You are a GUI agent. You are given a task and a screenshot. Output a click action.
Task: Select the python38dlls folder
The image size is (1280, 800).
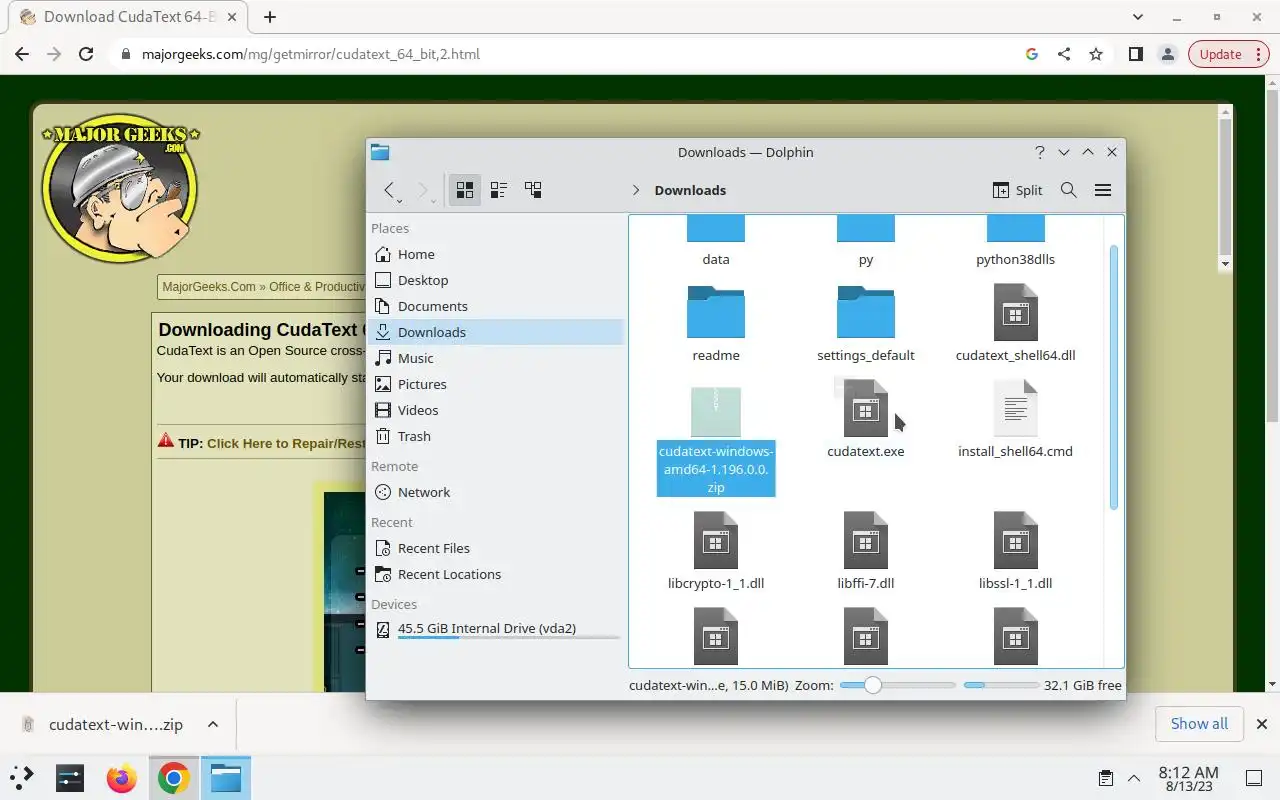point(1016,240)
